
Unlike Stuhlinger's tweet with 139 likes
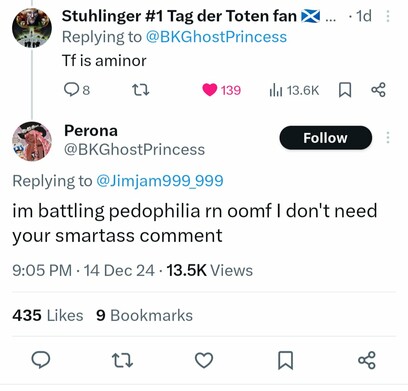click(x=221, y=90)
